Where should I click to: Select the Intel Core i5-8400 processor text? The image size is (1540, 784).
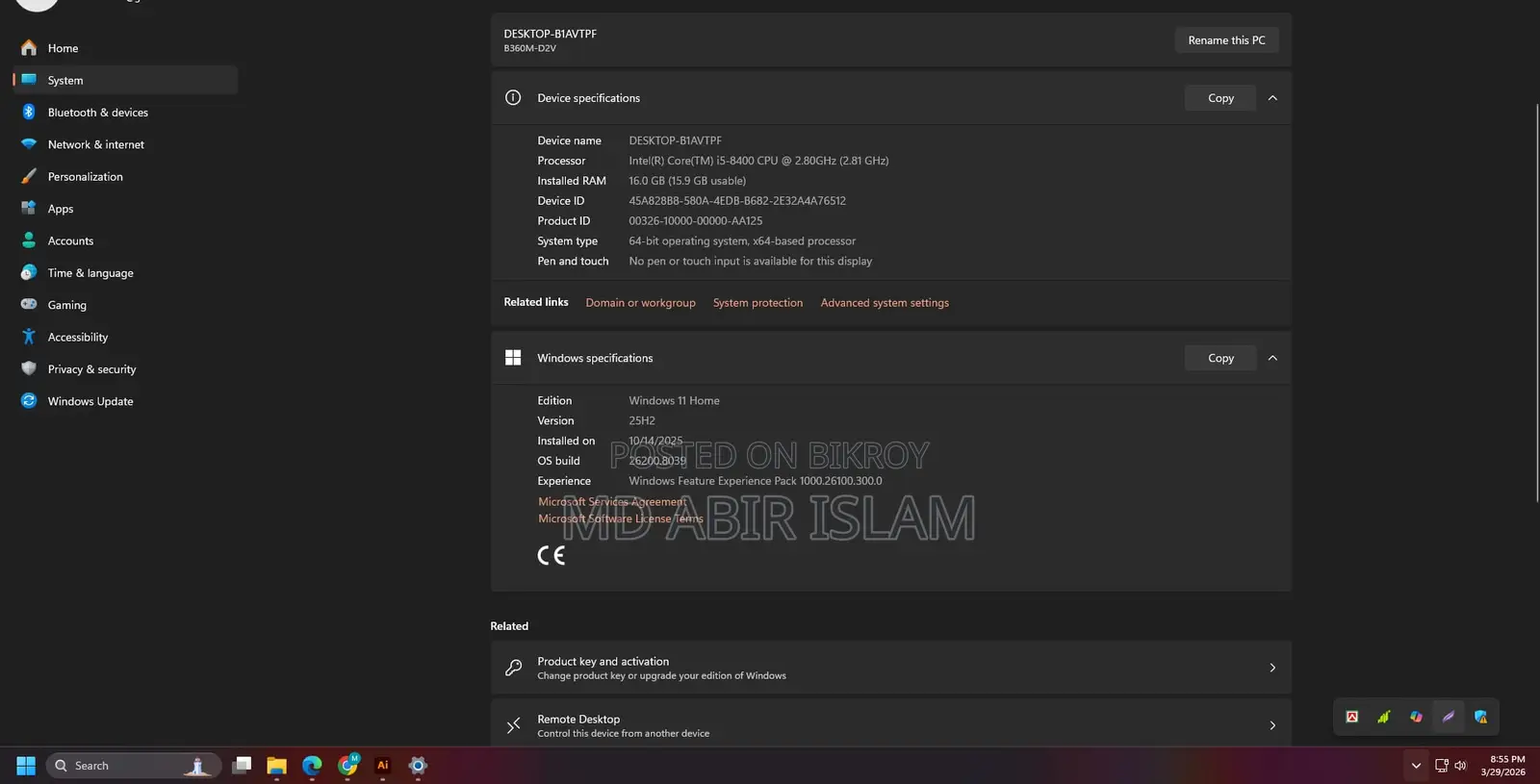click(x=758, y=161)
